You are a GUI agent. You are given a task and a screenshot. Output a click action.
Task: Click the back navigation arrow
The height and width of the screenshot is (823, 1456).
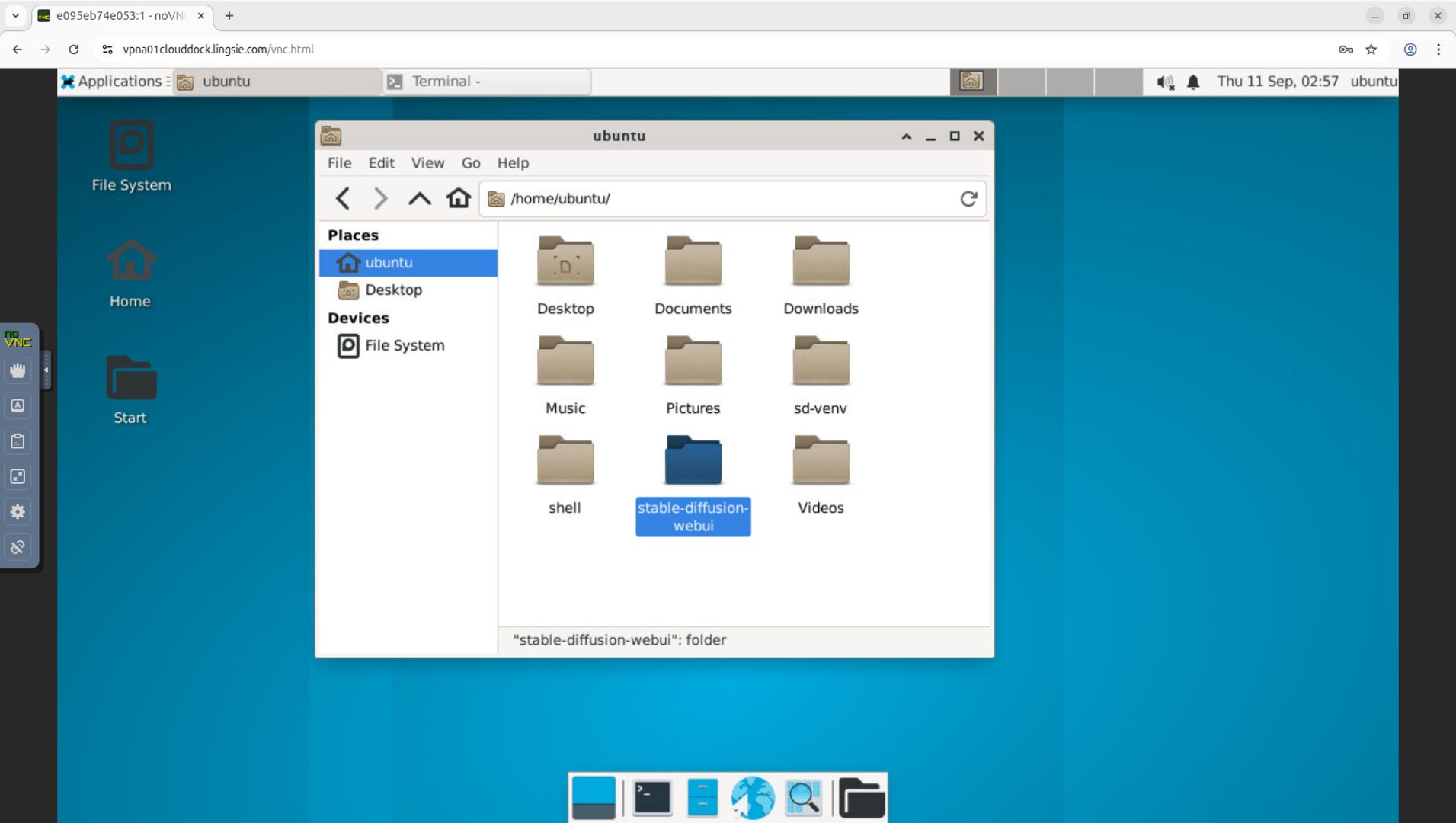pyautogui.click(x=341, y=198)
